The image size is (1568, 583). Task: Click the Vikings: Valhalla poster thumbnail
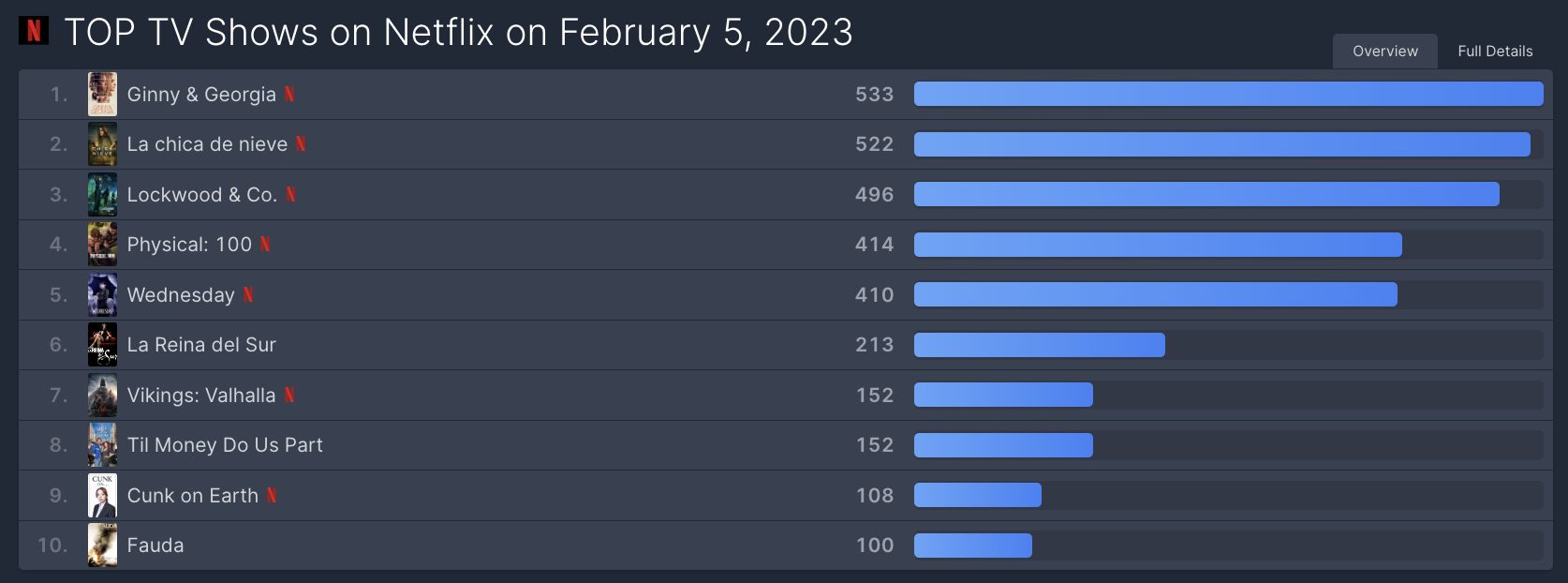pos(102,395)
